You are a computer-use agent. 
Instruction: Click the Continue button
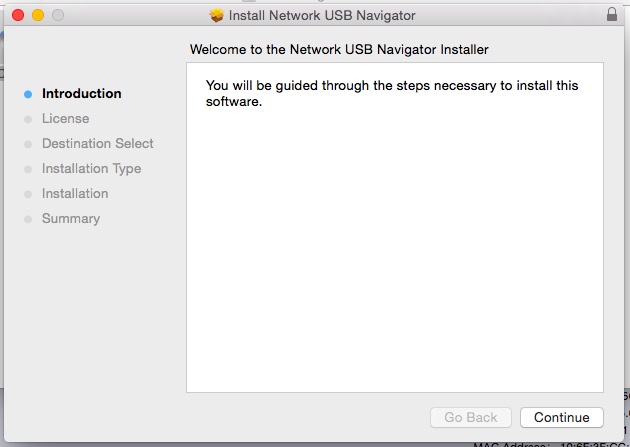tap(562, 417)
